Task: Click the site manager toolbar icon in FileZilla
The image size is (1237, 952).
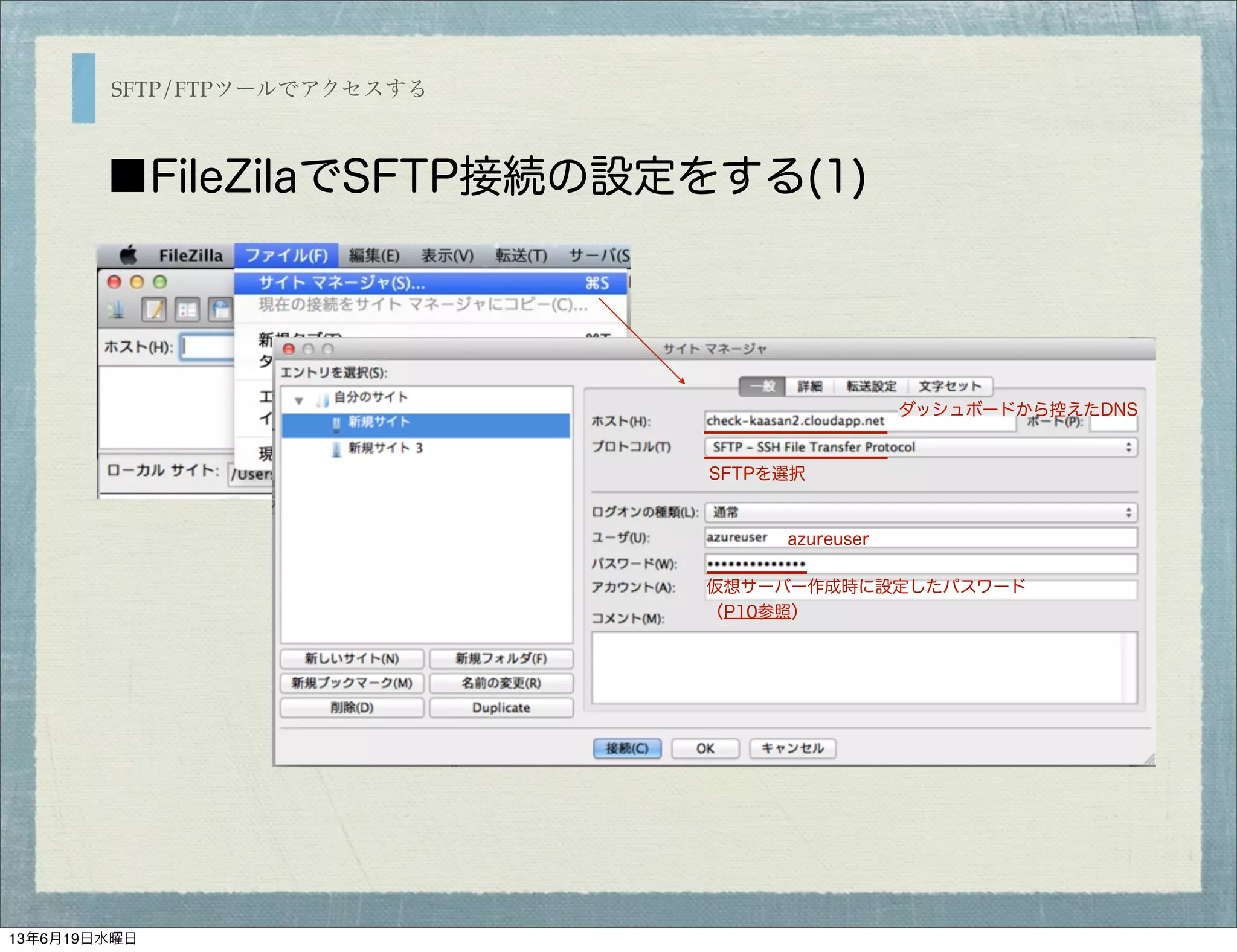Action: coord(116,310)
